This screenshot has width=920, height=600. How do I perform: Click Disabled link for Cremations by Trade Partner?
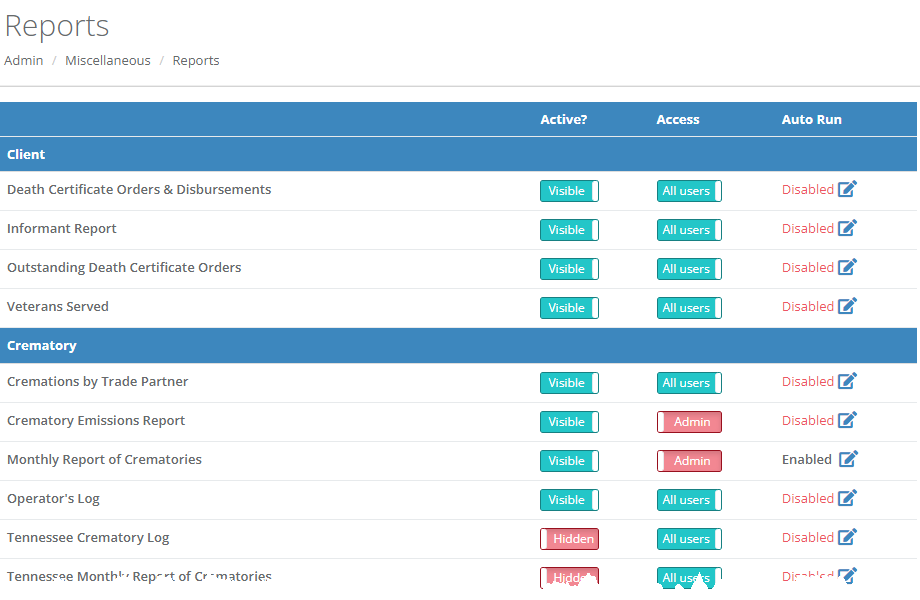(807, 381)
